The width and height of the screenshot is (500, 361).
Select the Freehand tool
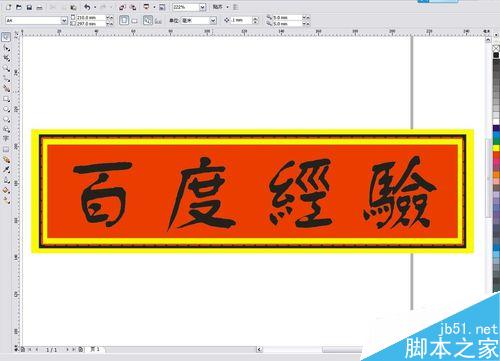(x=6, y=79)
